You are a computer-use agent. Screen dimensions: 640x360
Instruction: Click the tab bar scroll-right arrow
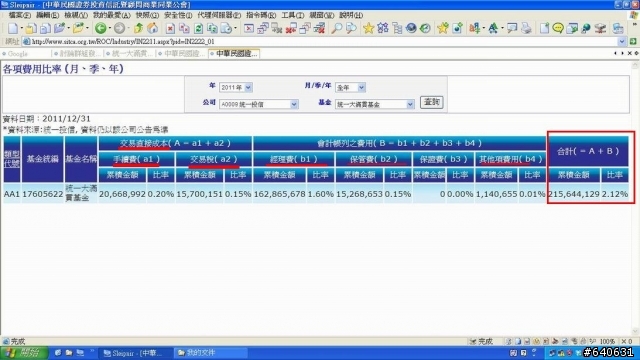coord(622,53)
